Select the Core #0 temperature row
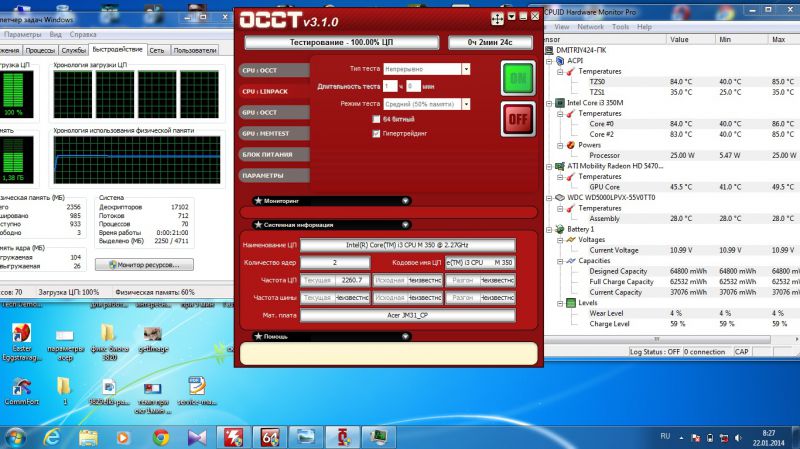 [671, 124]
